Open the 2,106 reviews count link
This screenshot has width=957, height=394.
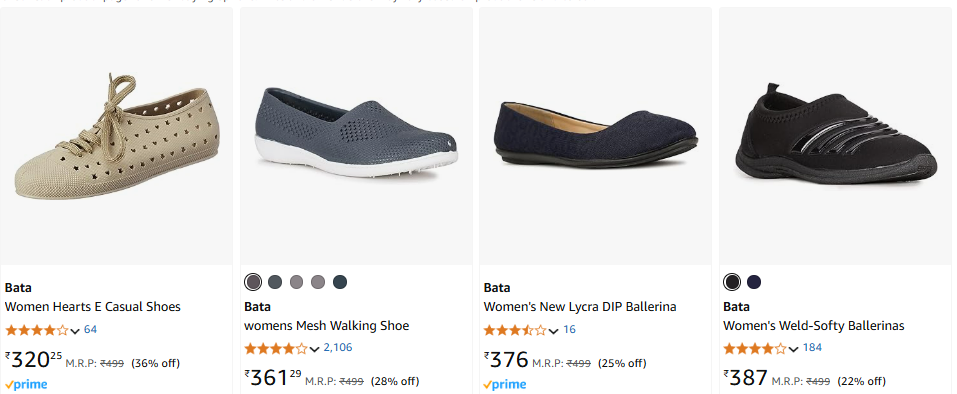coord(338,348)
